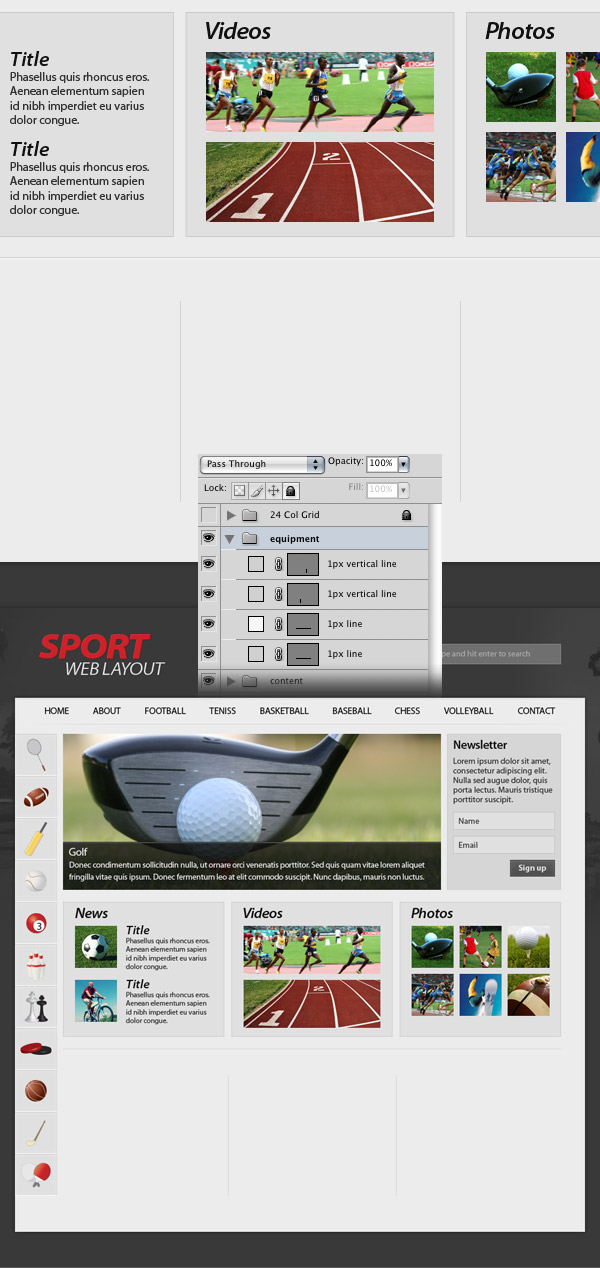This screenshot has height=1268, width=600.
Task: Click the golf tee photo thumbnail in Photos
Action: [x=528, y=946]
